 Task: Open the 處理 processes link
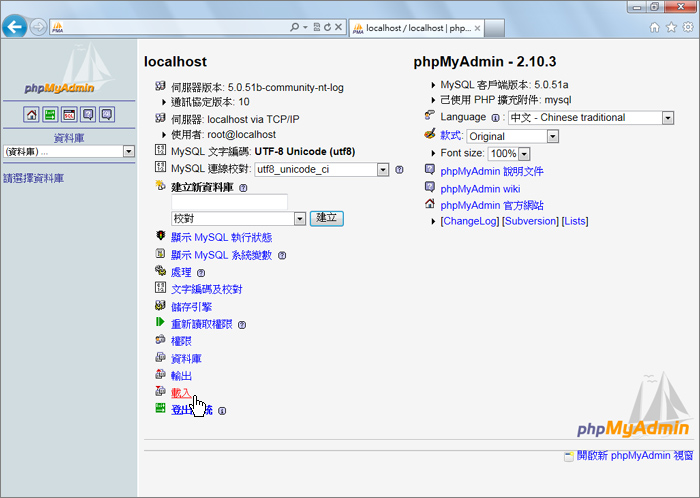181,273
